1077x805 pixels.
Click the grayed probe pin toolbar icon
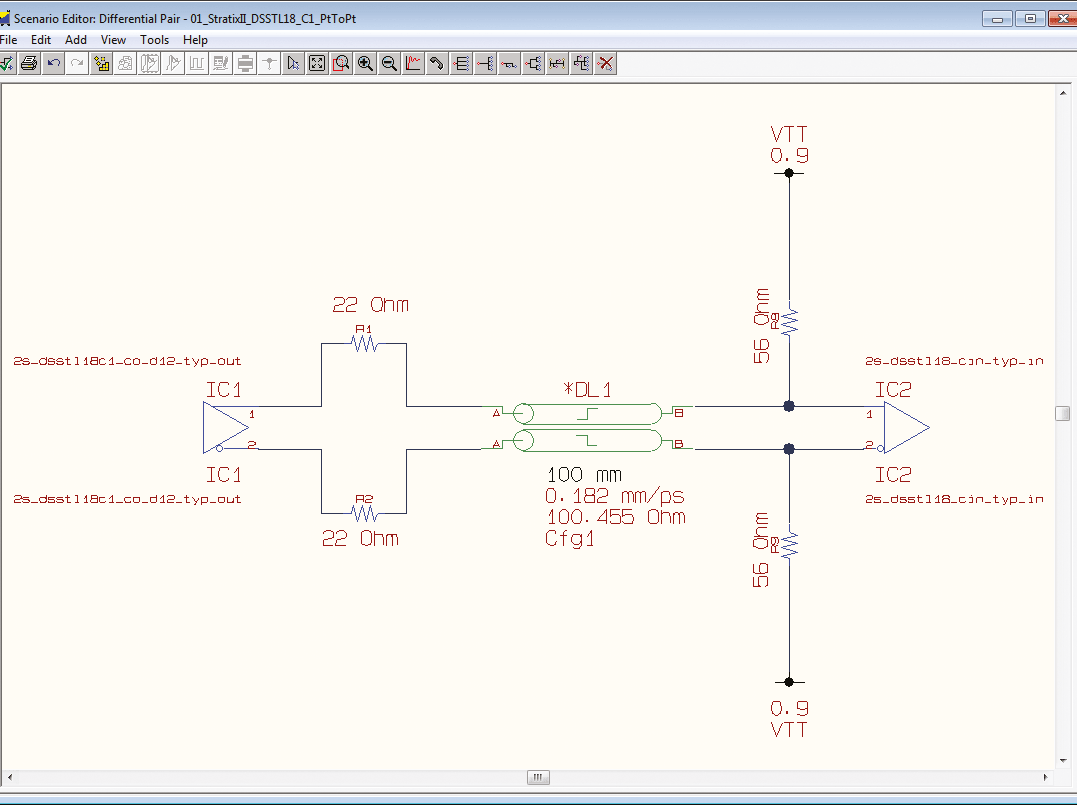click(x=269, y=64)
